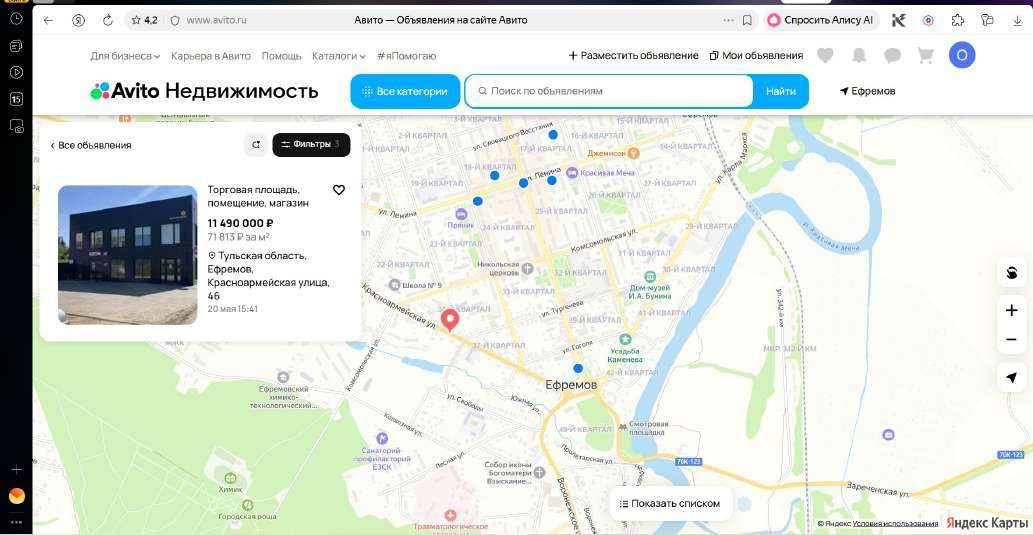
Task: Add the listing to favorites with the heart icon
Action: [x=339, y=190]
